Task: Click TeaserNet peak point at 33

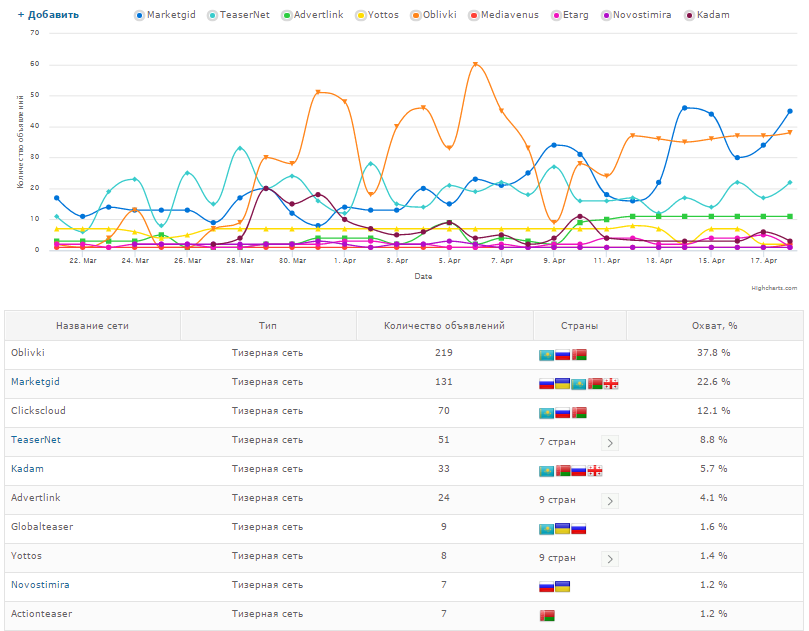Action: (x=240, y=148)
